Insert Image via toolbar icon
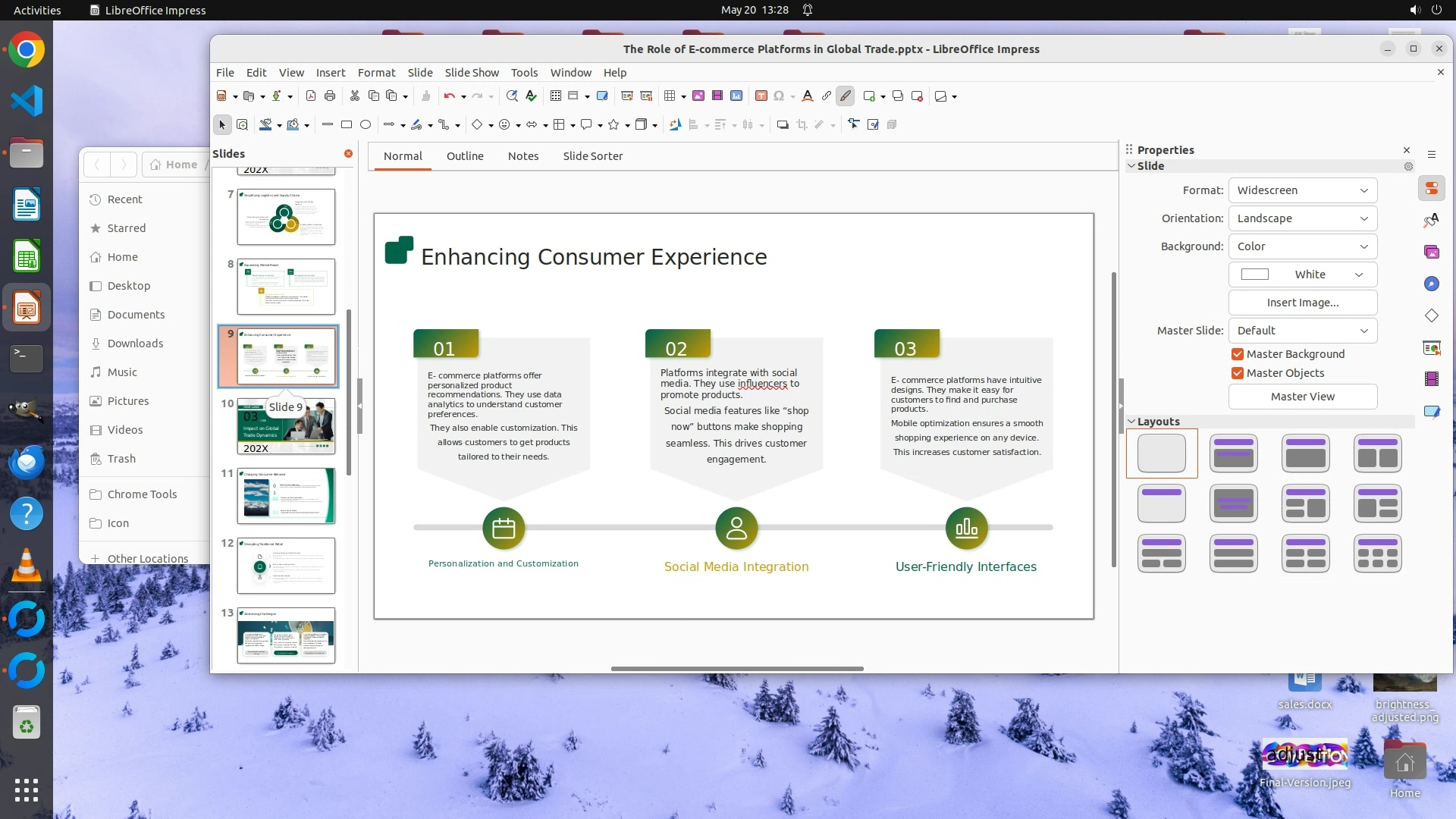1456x819 pixels. pyautogui.click(x=698, y=96)
